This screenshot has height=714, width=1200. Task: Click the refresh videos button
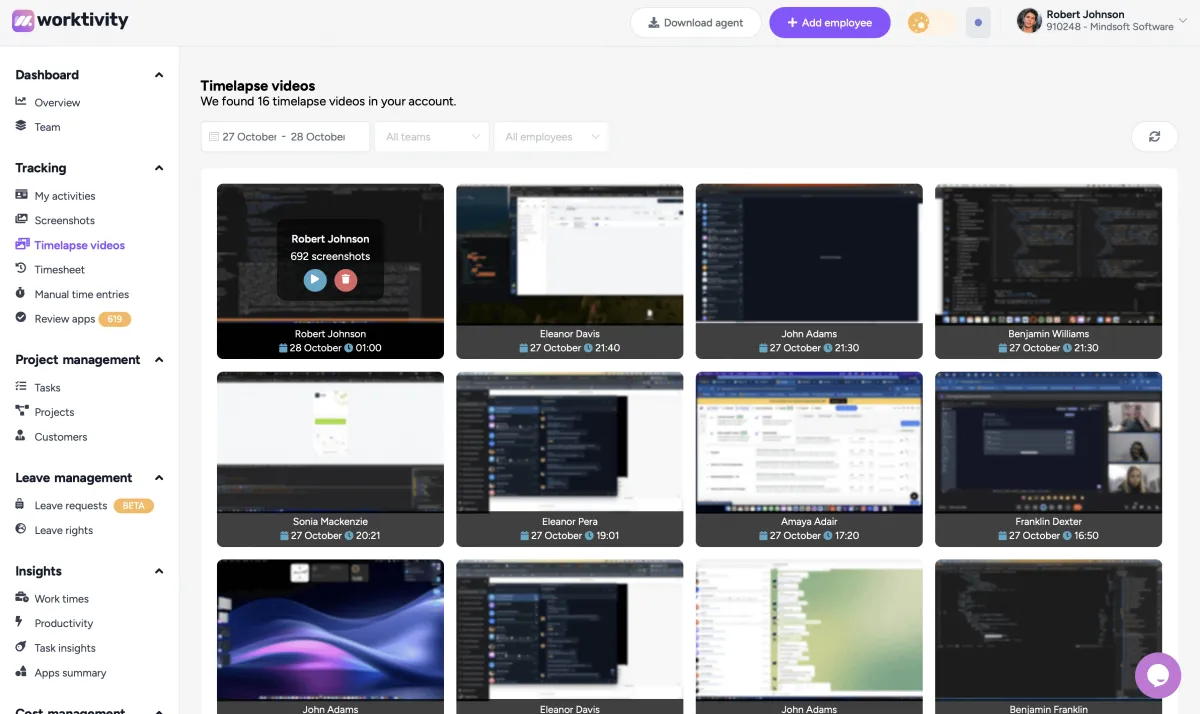(x=1154, y=137)
